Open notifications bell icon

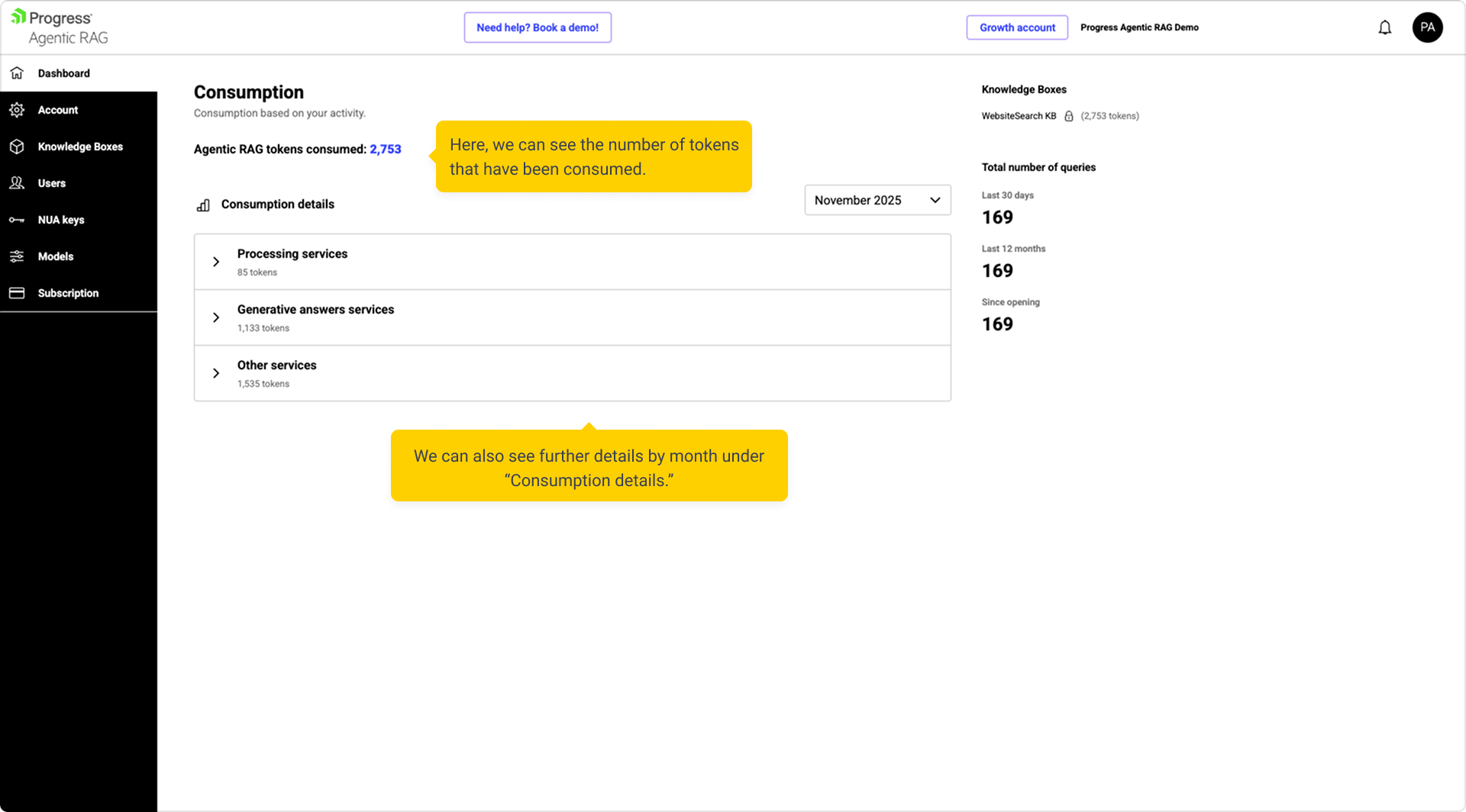click(x=1384, y=27)
